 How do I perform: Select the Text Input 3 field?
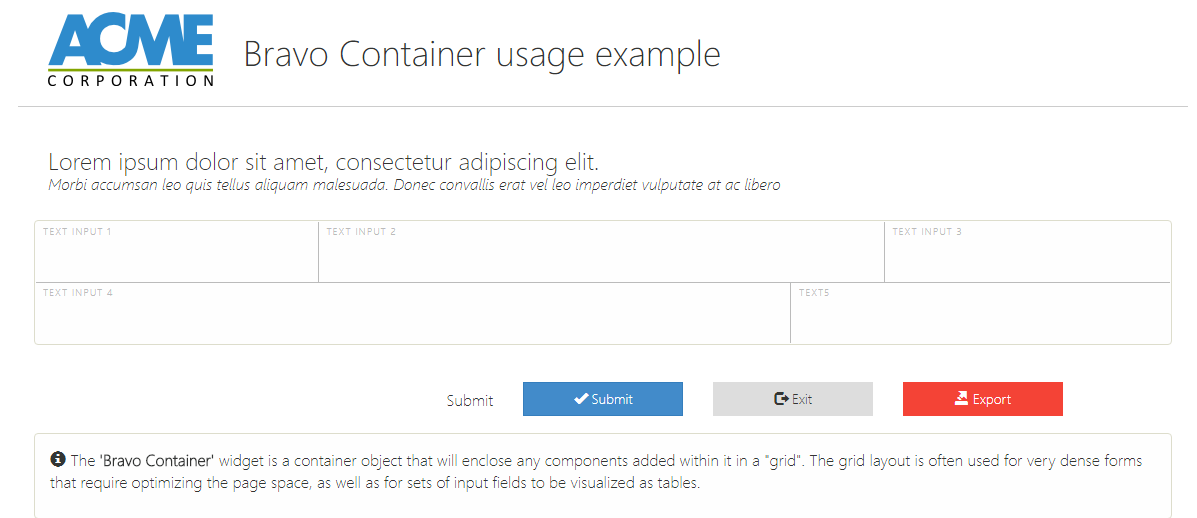click(1027, 258)
